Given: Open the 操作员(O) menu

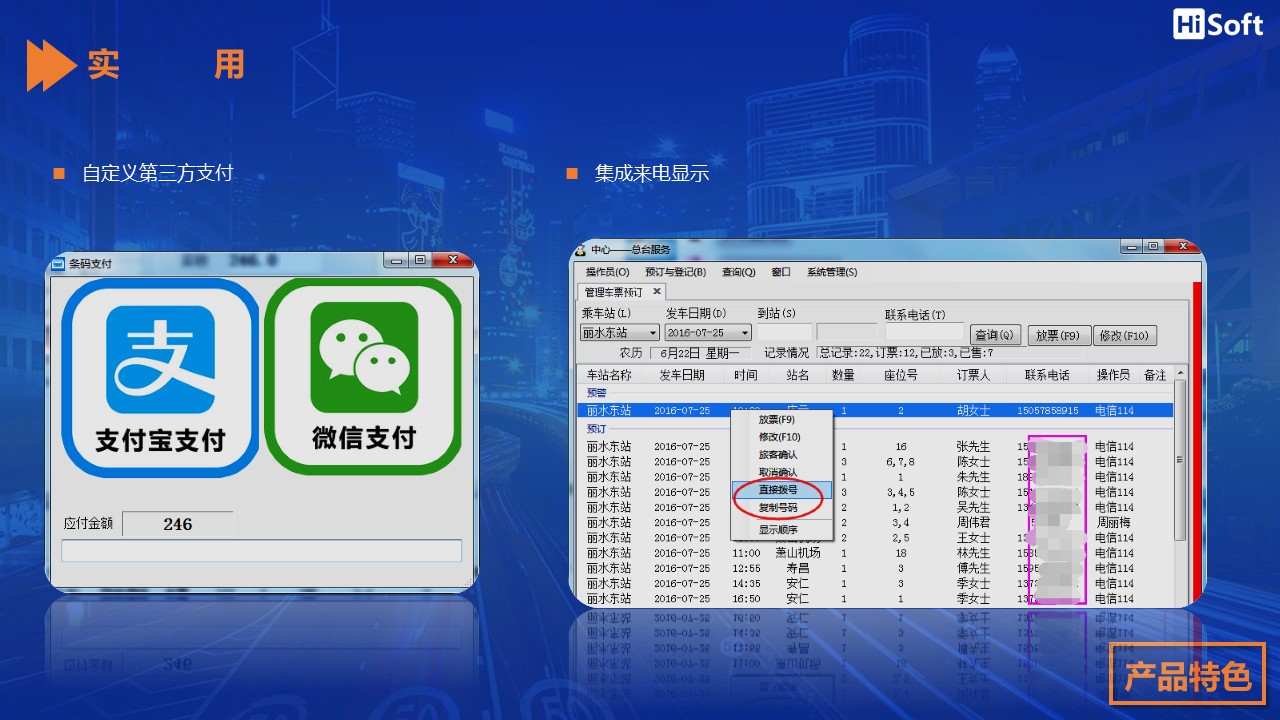Looking at the screenshot, I should (607, 272).
